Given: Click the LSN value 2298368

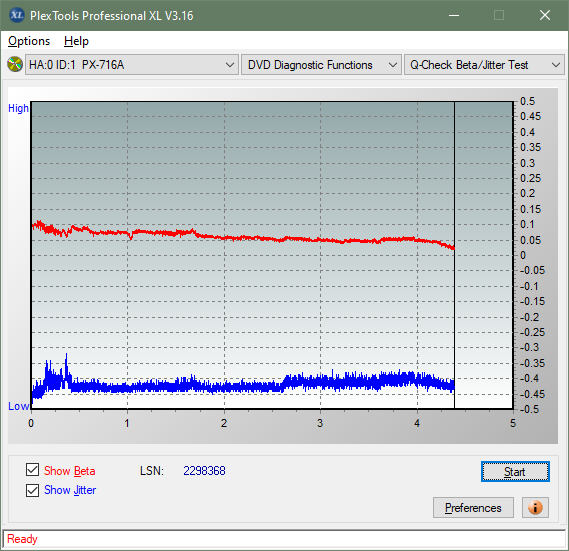Looking at the screenshot, I should coord(204,471).
